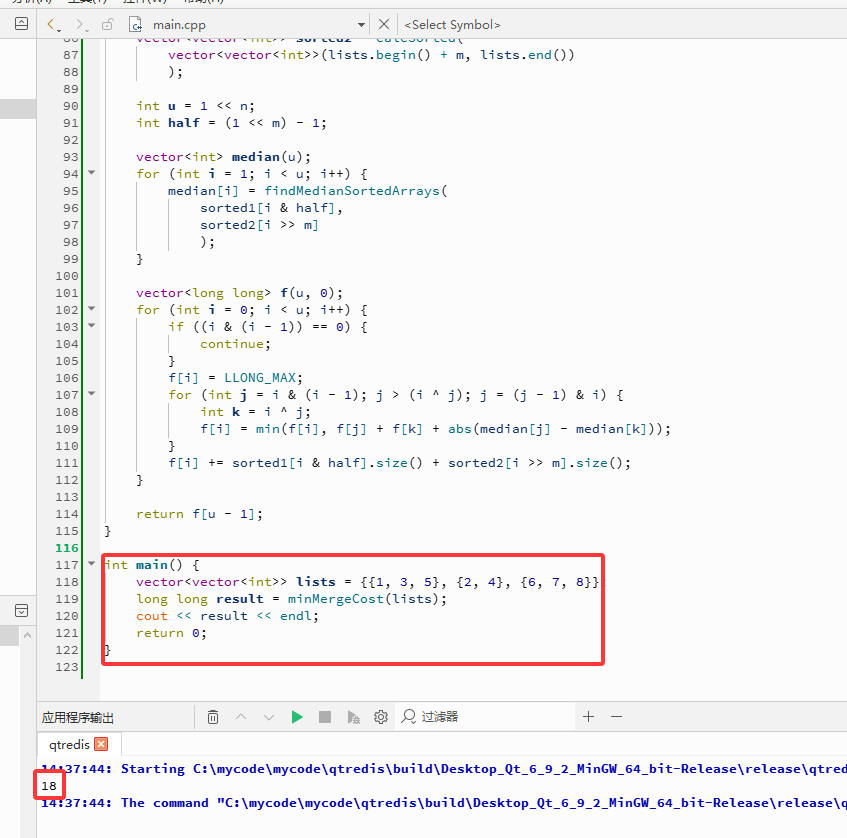
Task: Open output pane settings gear
Action: click(x=381, y=717)
